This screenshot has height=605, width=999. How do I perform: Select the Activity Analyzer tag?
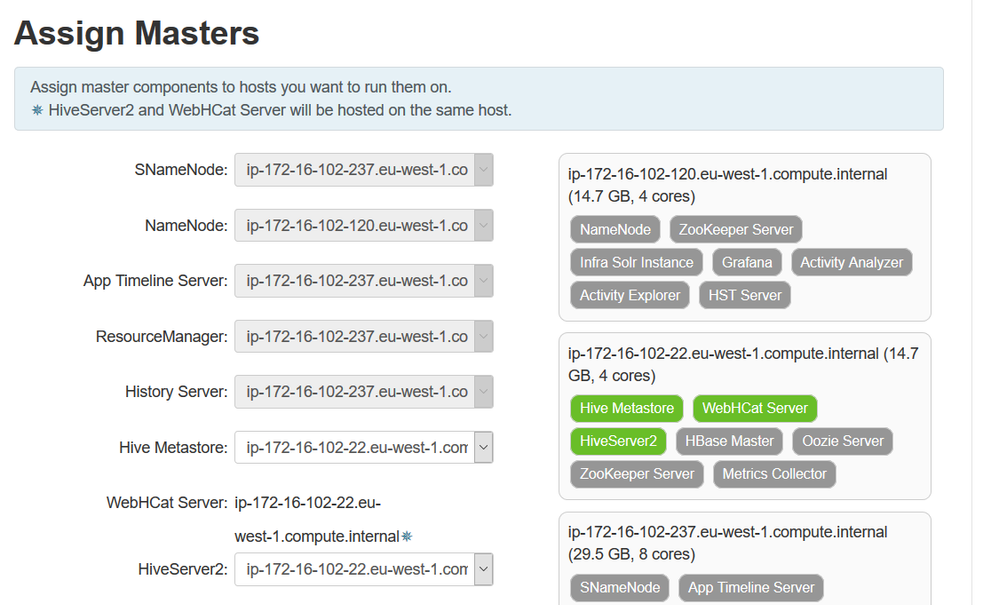coord(851,263)
